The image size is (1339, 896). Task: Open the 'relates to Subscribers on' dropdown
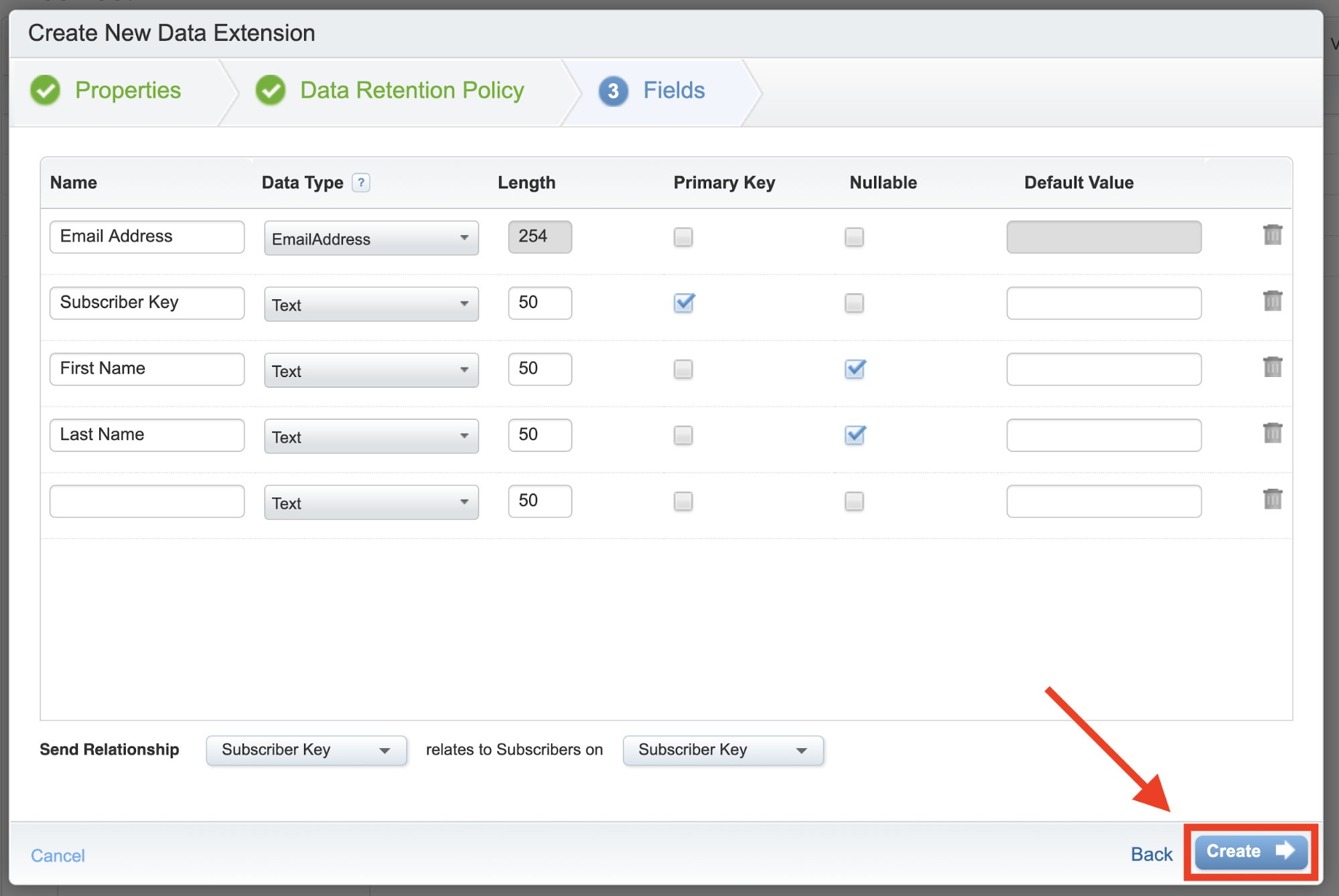click(x=723, y=750)
